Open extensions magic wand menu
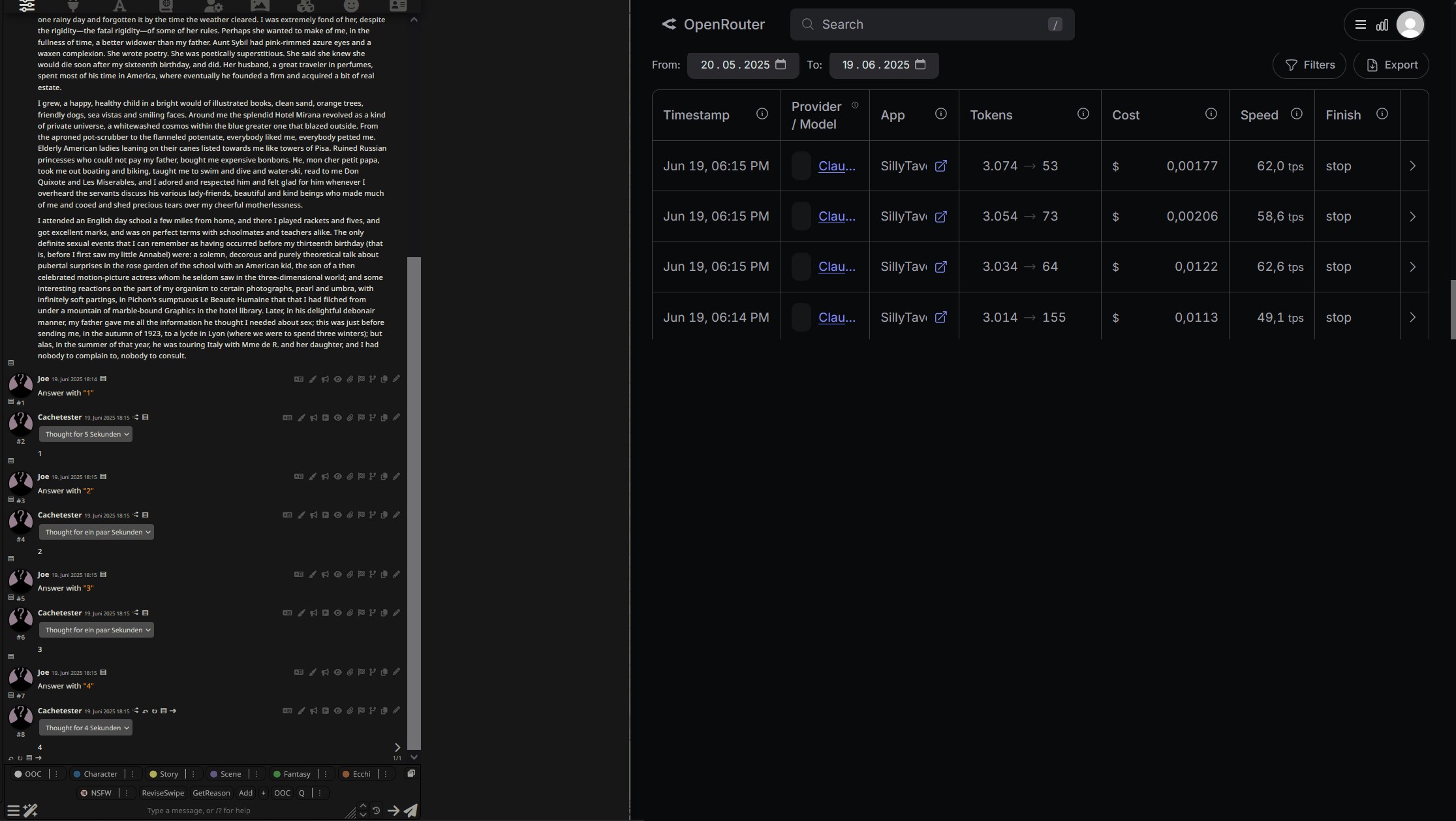 point(31,811)
